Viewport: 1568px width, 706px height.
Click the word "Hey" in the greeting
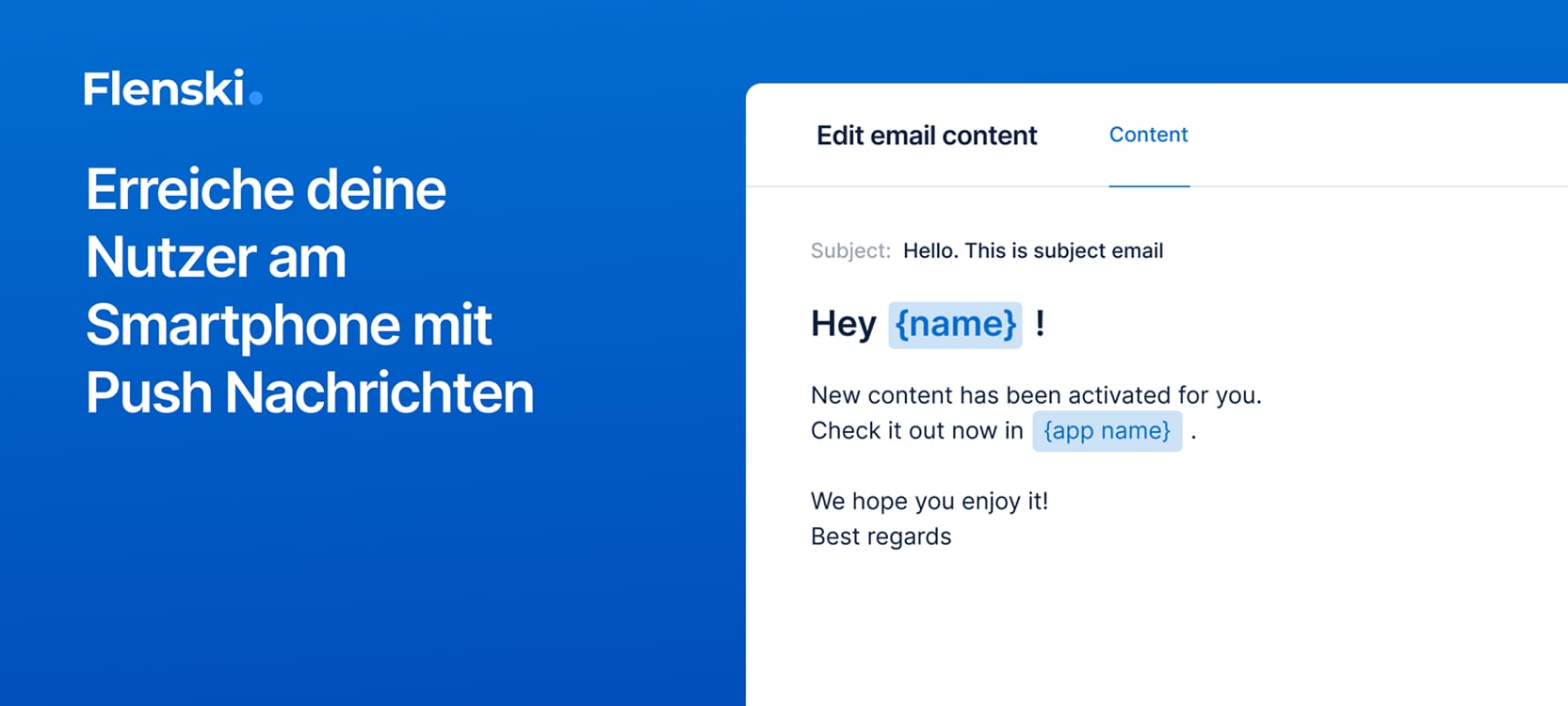pyautogui.click(x=843, y=325)
